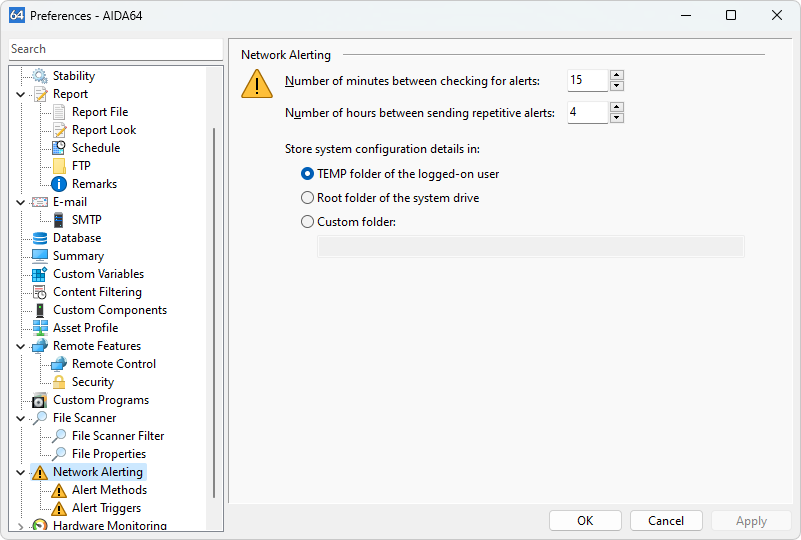Open the Network Alerting tree item
The image size is (801, 540).
click(98, 472)
